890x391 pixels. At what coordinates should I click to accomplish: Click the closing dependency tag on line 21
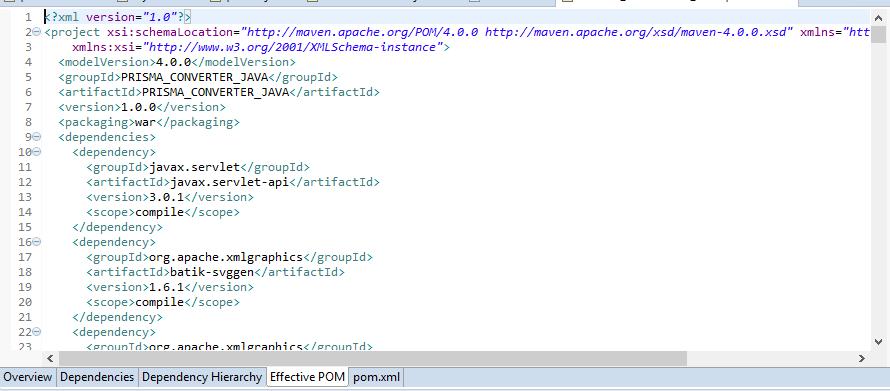click(117, 317)
